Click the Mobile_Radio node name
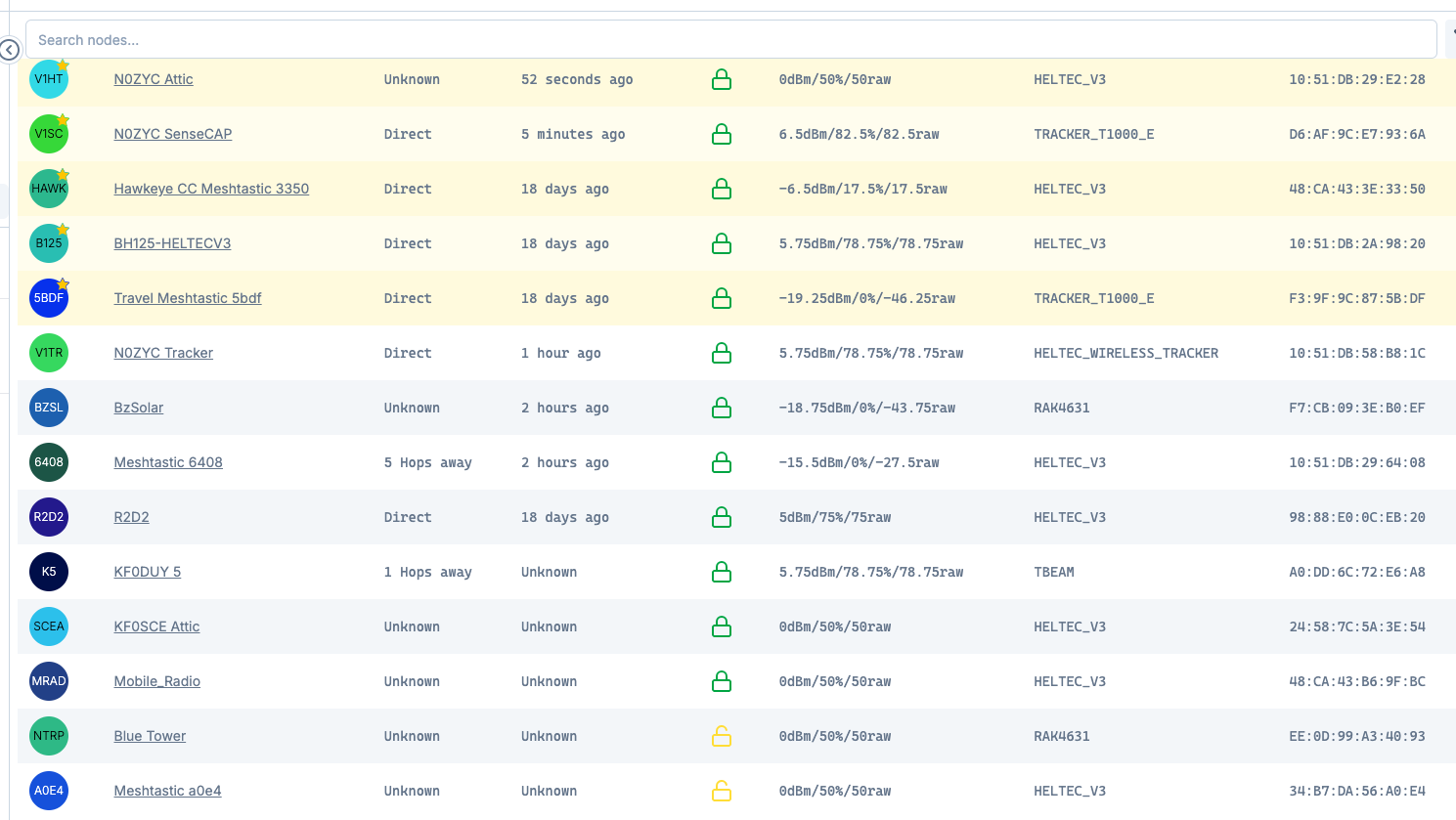Image resolution: width=1456 pixels, height=820 pixels. coord(157,681)
